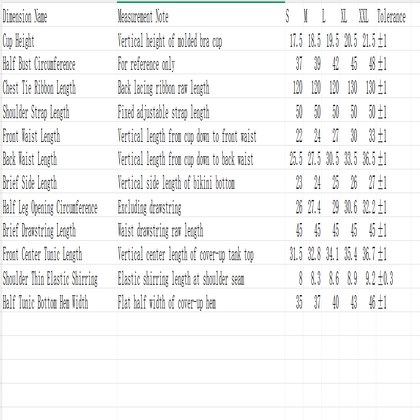Select the Back Waist Length cell
Image resolution: width=420 pixels, height=420 pixels.
click(x=59, y=160)
